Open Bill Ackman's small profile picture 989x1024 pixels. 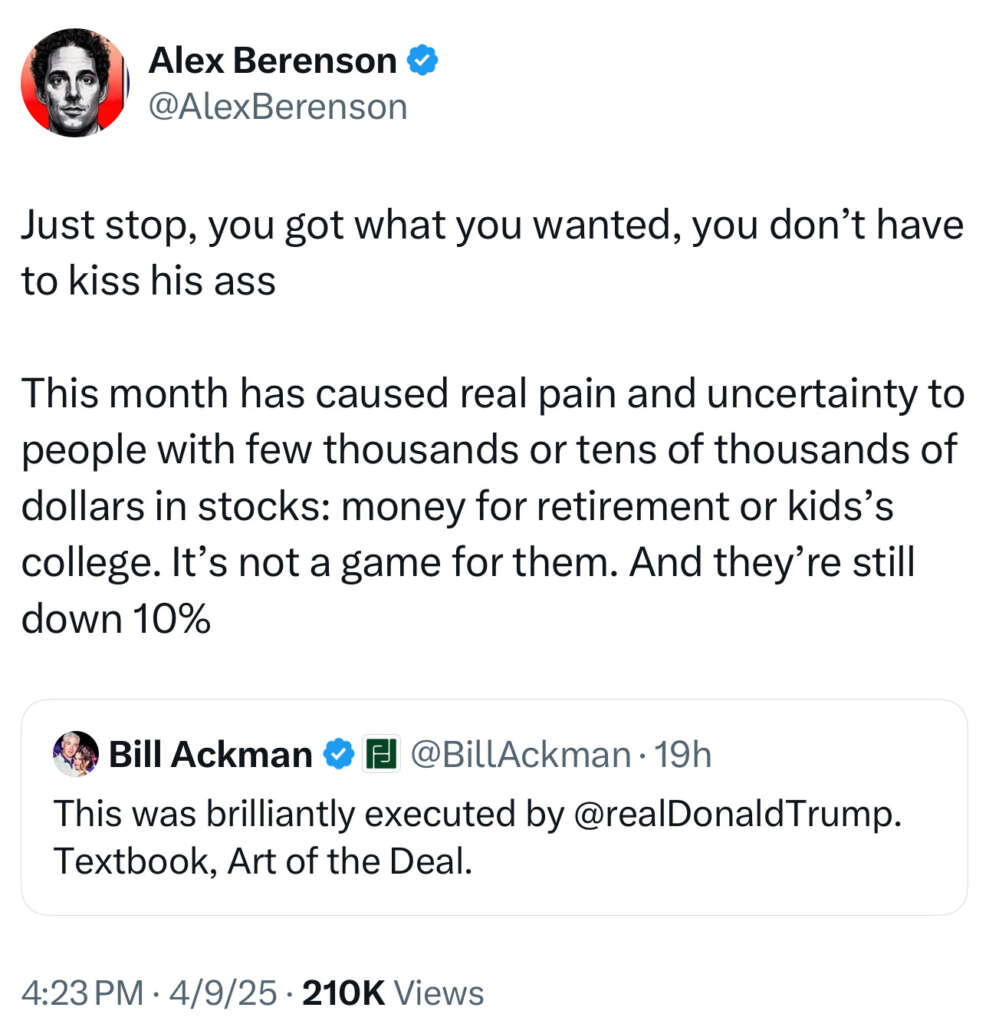[75, 754]
